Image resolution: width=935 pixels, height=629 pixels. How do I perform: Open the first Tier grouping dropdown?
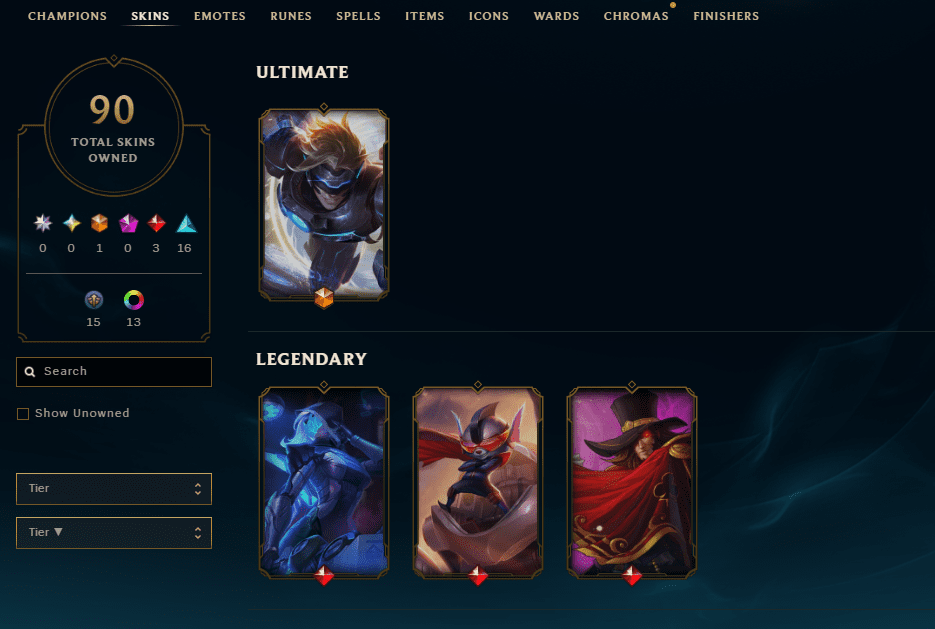click(114, 489)
